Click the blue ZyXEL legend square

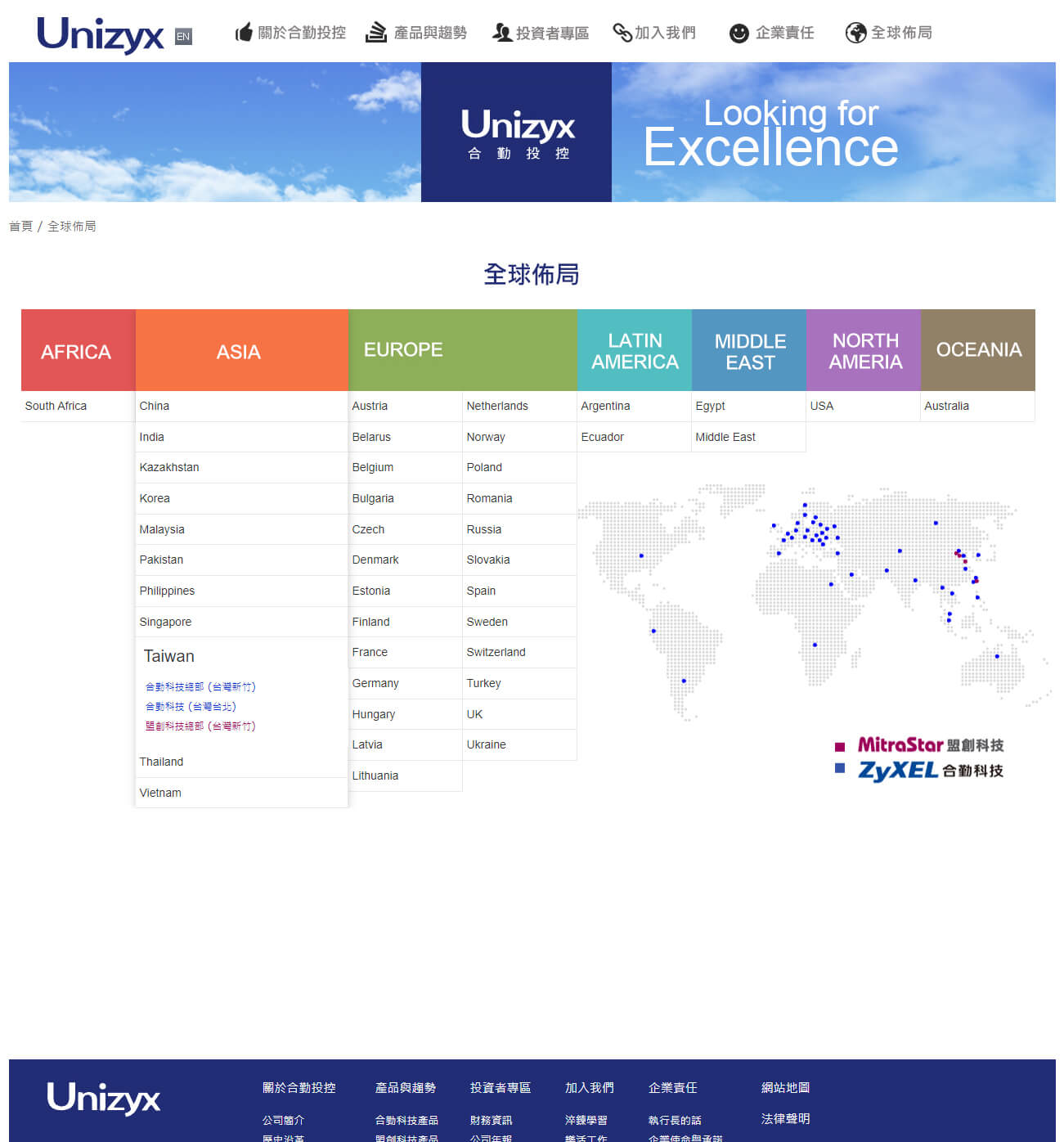point(840,768)
